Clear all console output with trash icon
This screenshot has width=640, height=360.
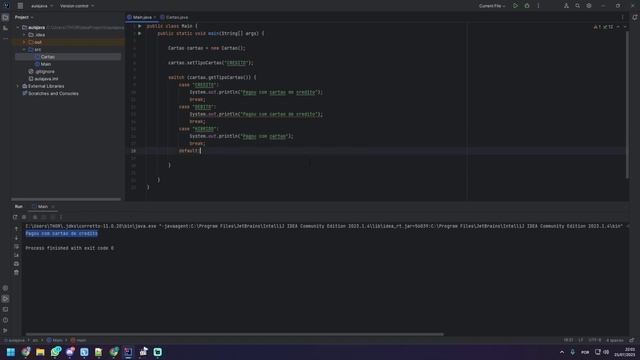point(16,272)
